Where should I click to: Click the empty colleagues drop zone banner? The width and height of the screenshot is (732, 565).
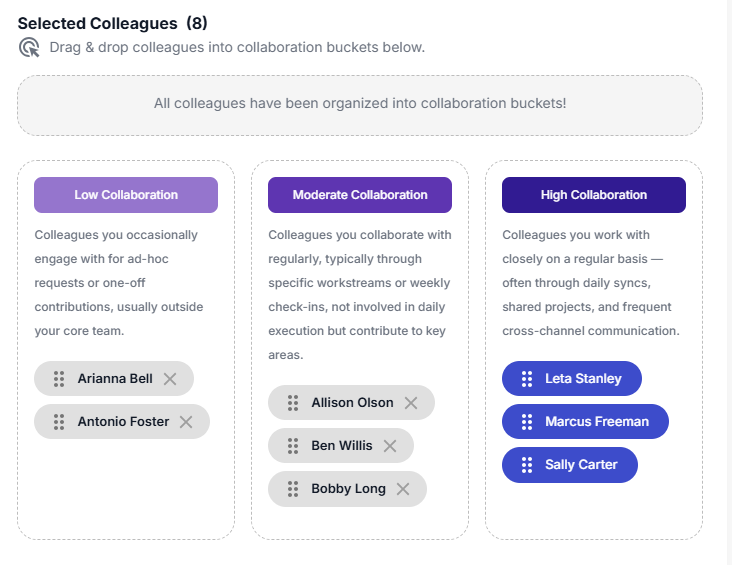pos(360,104)
